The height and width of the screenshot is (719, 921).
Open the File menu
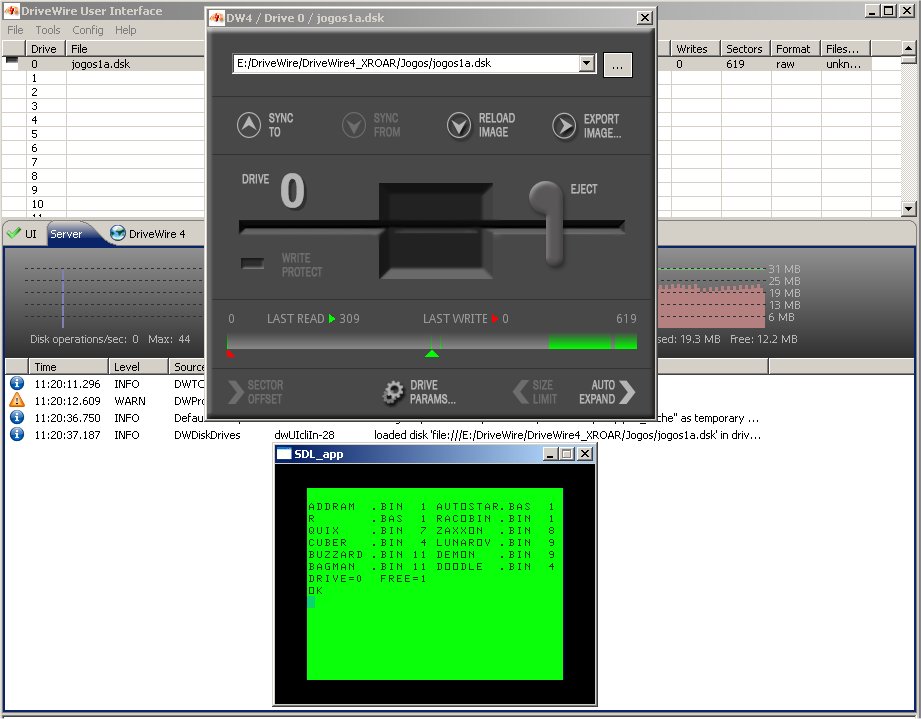[x=15, y=30]
